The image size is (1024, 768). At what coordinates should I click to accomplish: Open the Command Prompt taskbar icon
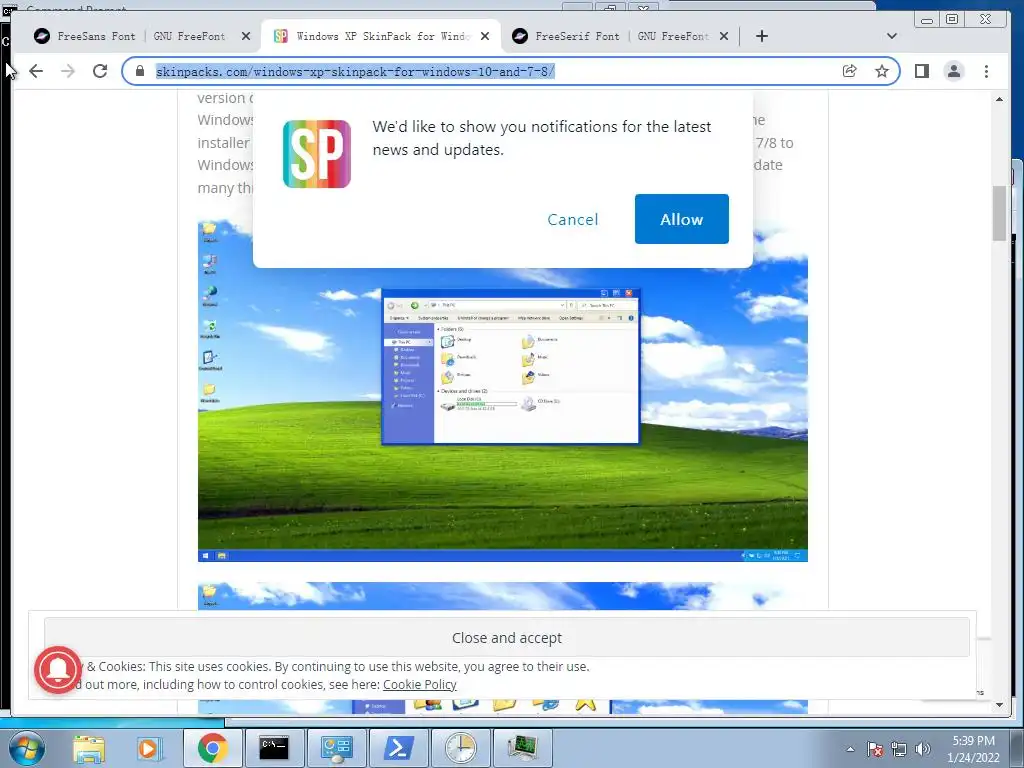point(274,748)
